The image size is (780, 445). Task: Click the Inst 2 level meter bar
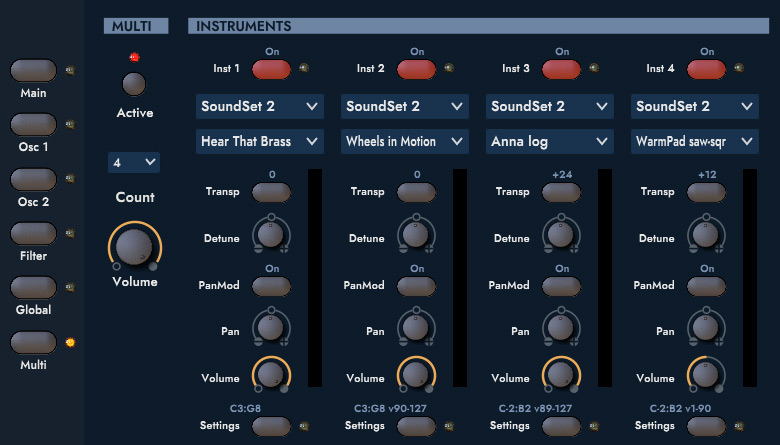(x=460, y=278)
